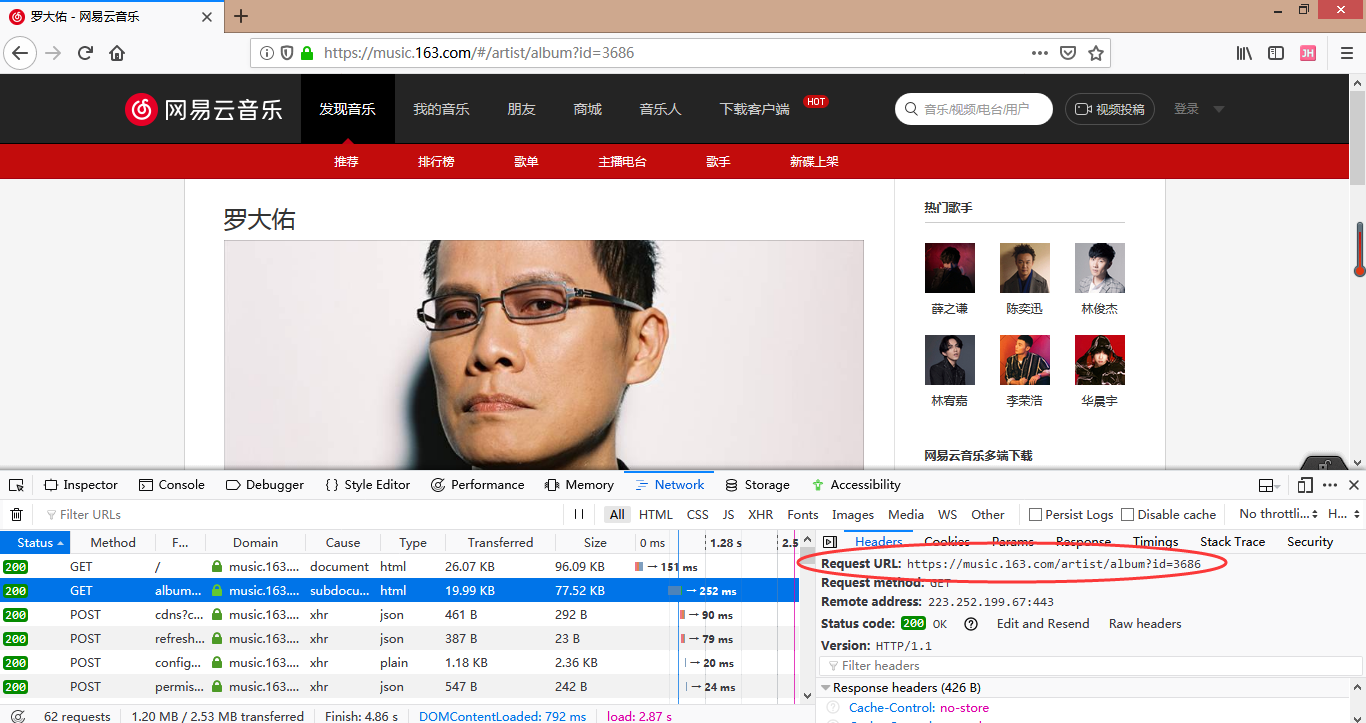
Task: Select the GET / document request row
Action: point(399,567)
